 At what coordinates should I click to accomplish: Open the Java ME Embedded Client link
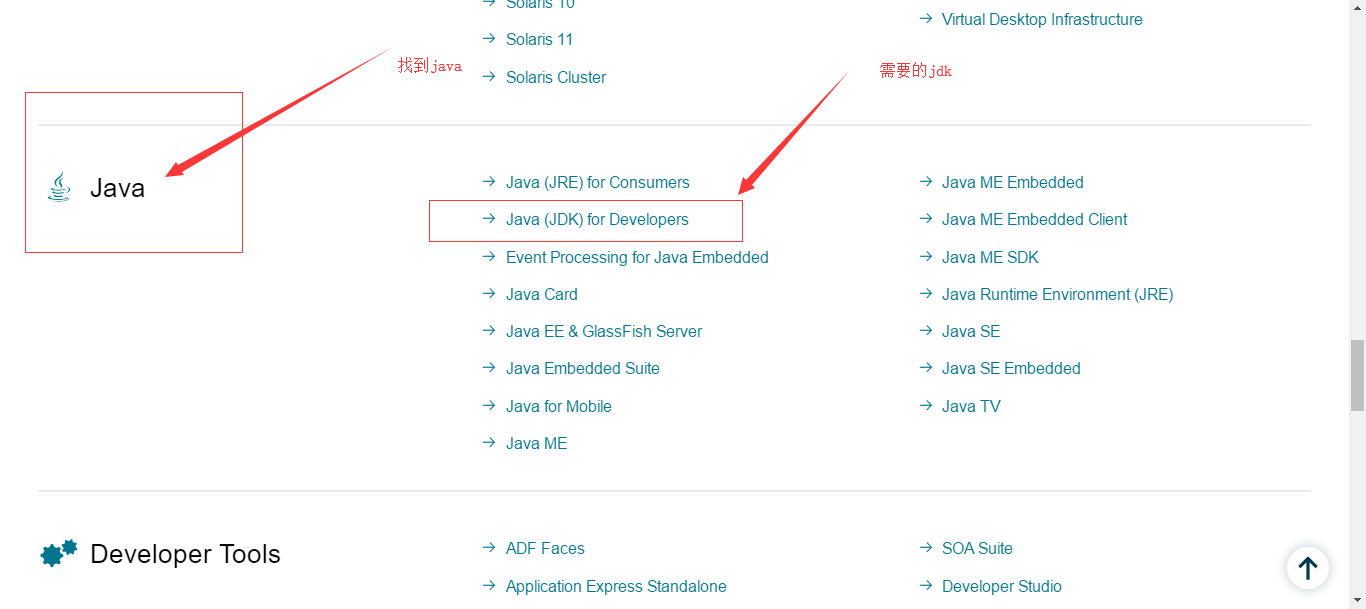point(1035,220)
